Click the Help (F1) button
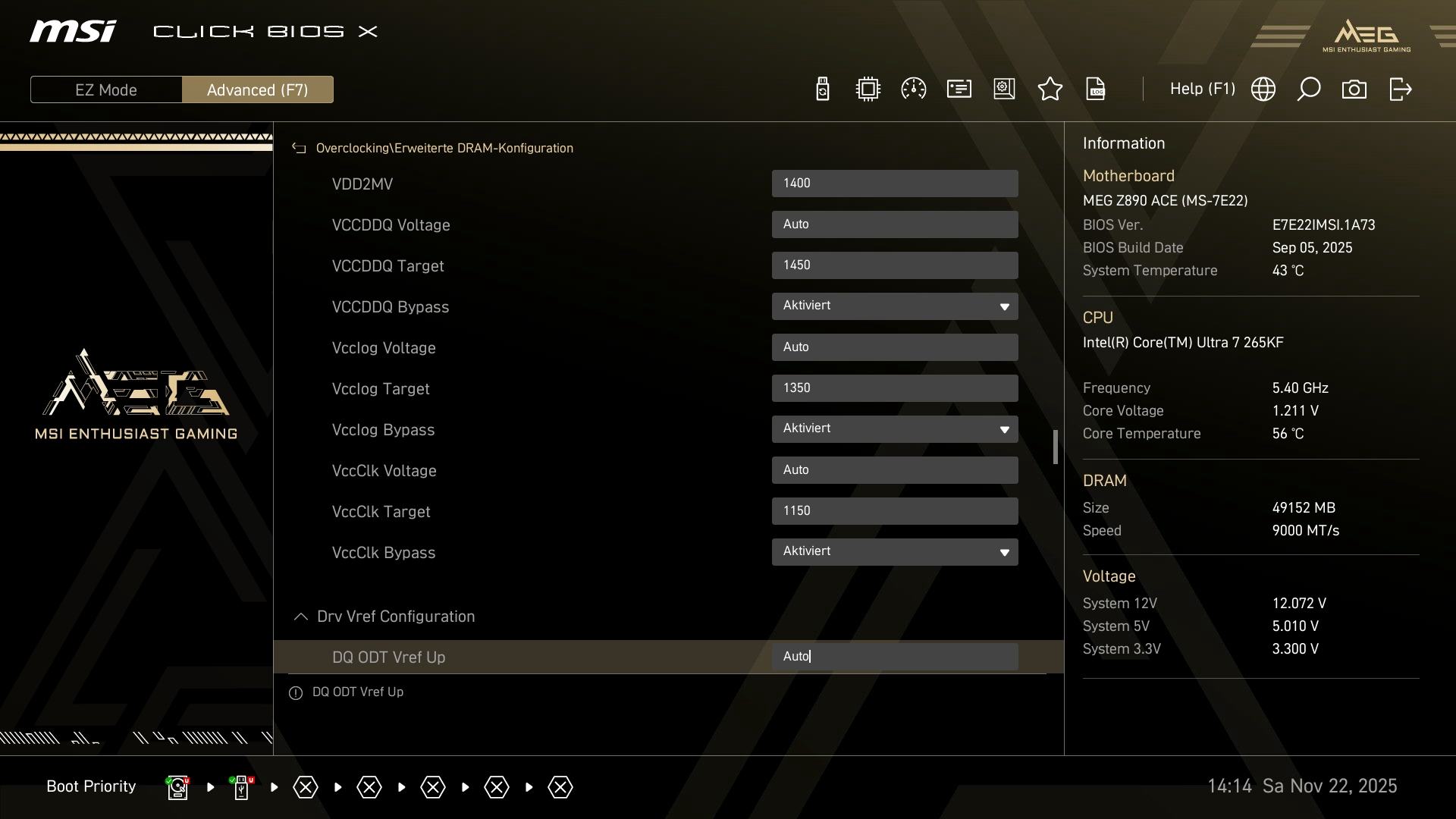Image resolution: width=1456 pixels, height=819 pixels. tap(1202, 89)
